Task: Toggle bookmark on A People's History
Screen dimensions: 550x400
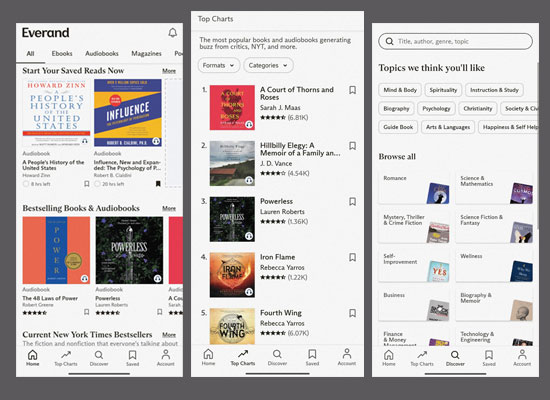Action: point(87,184)
